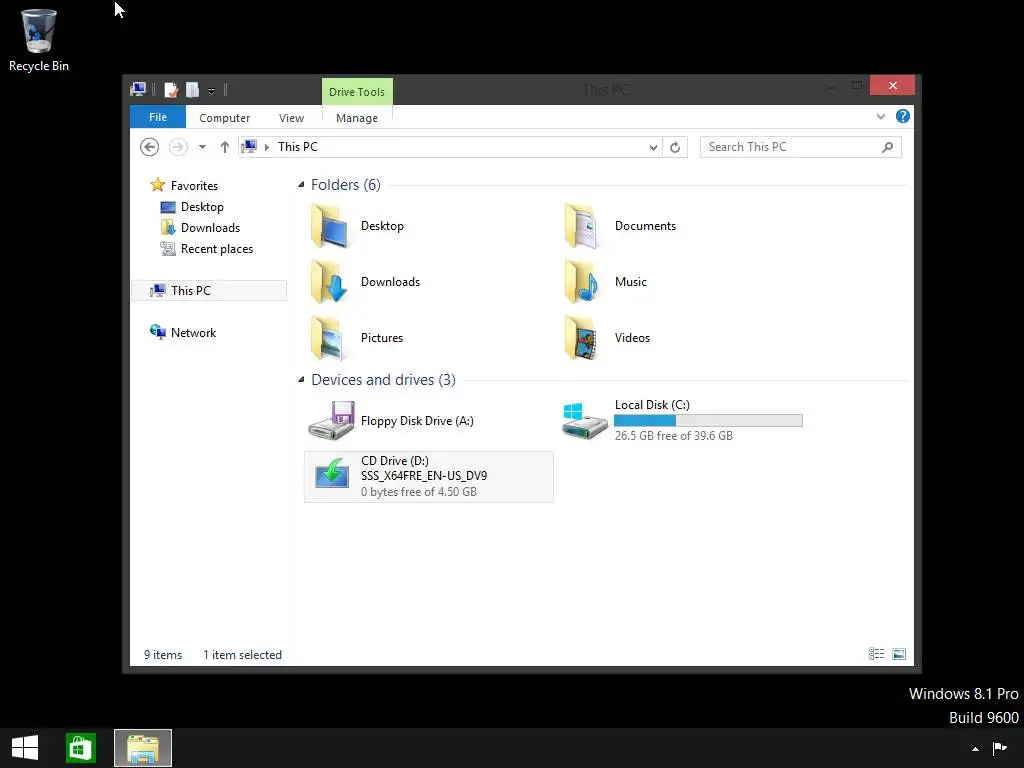Open the Computer ribbon tab
Viewport: 1024px width, 768px height.
pyautogui.click(x=225, y=118)
